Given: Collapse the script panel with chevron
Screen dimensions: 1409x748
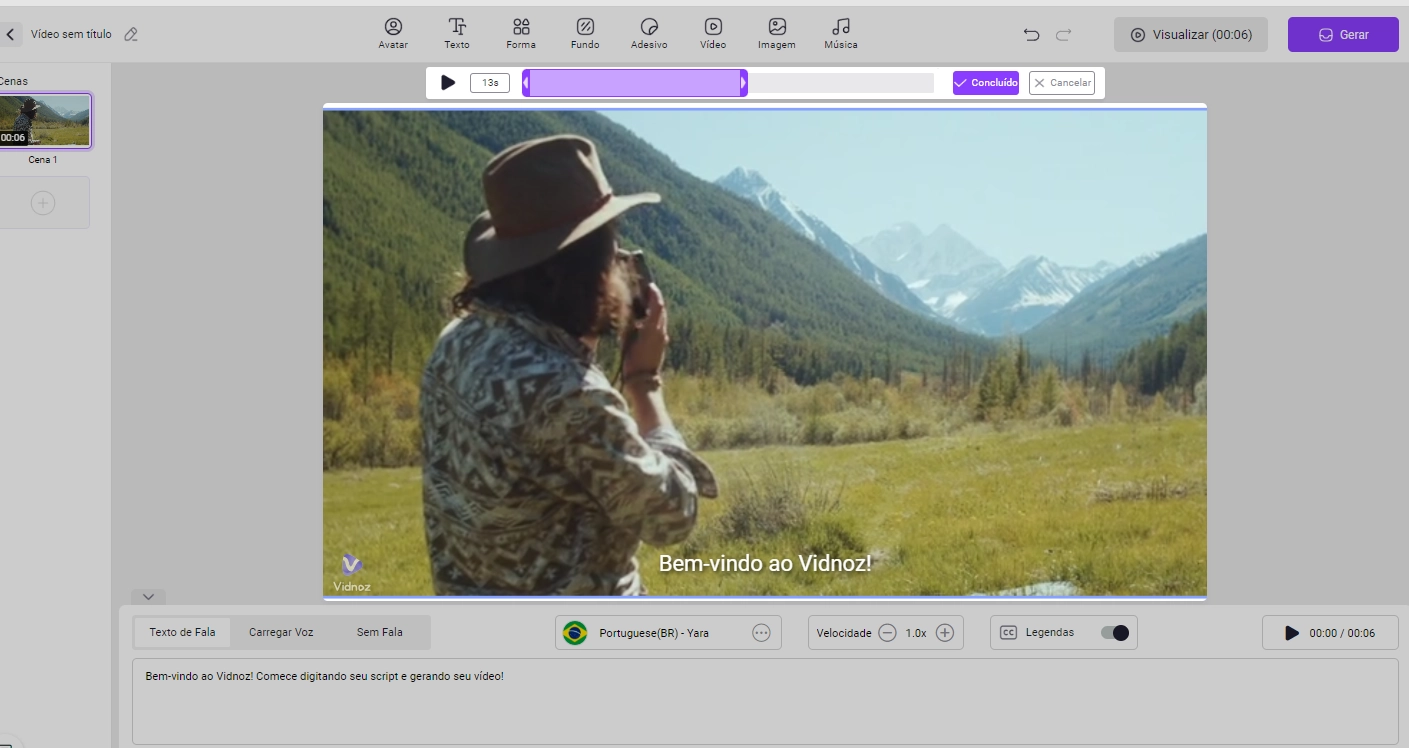Looking at the screenshot, I should pos(148,597).
